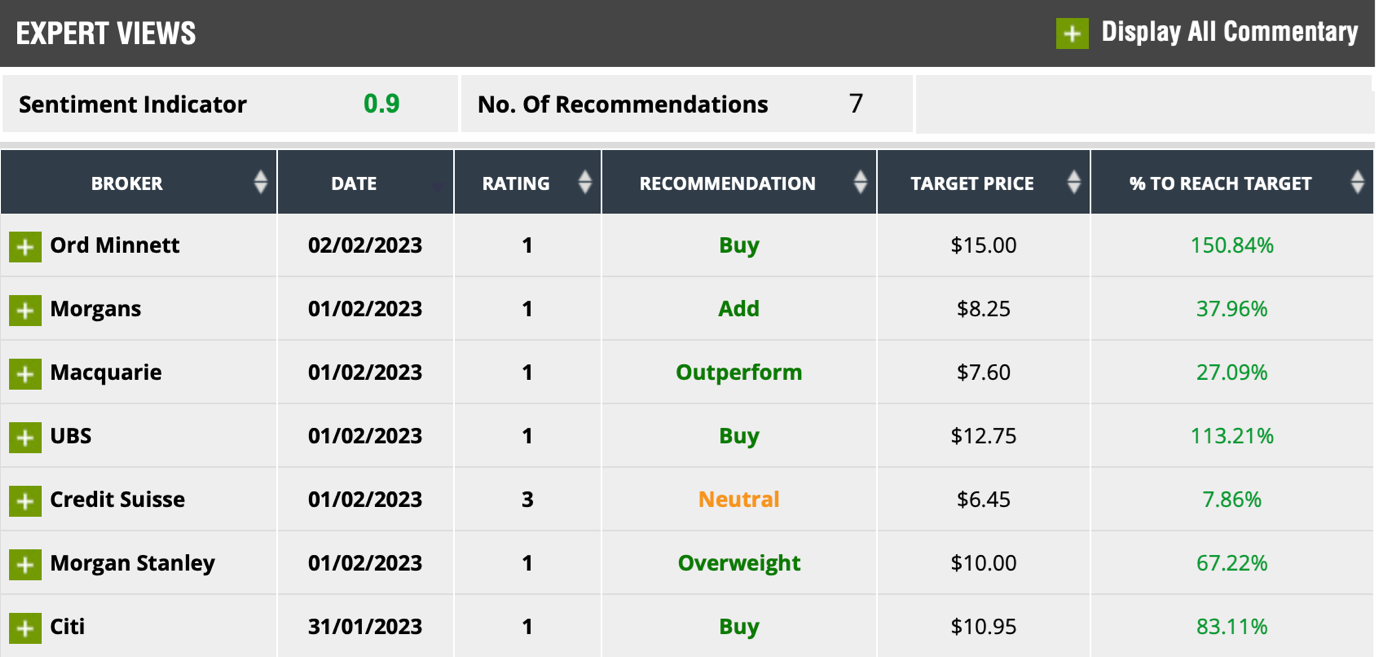Sort by % To Reach Target arrows
This screenshot has height=657, width=1379.
click(1357, 182)
